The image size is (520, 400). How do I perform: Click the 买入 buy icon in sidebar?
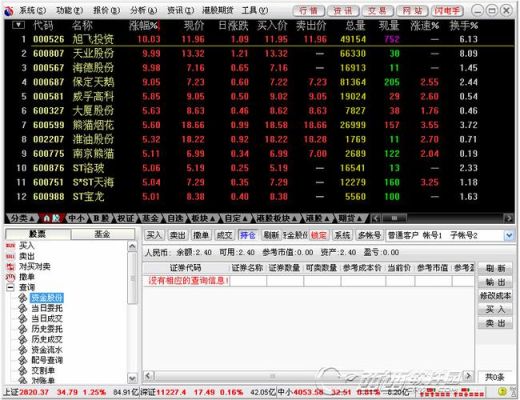coord(10,246)
